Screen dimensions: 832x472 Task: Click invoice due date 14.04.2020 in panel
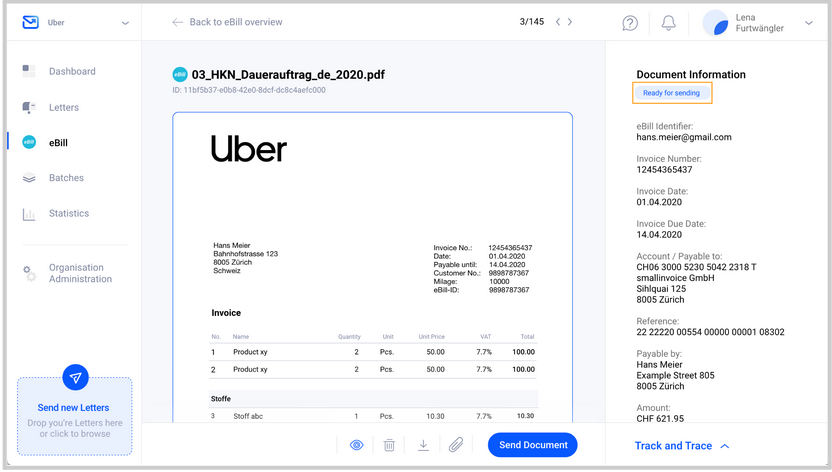(x=659, y=234)
